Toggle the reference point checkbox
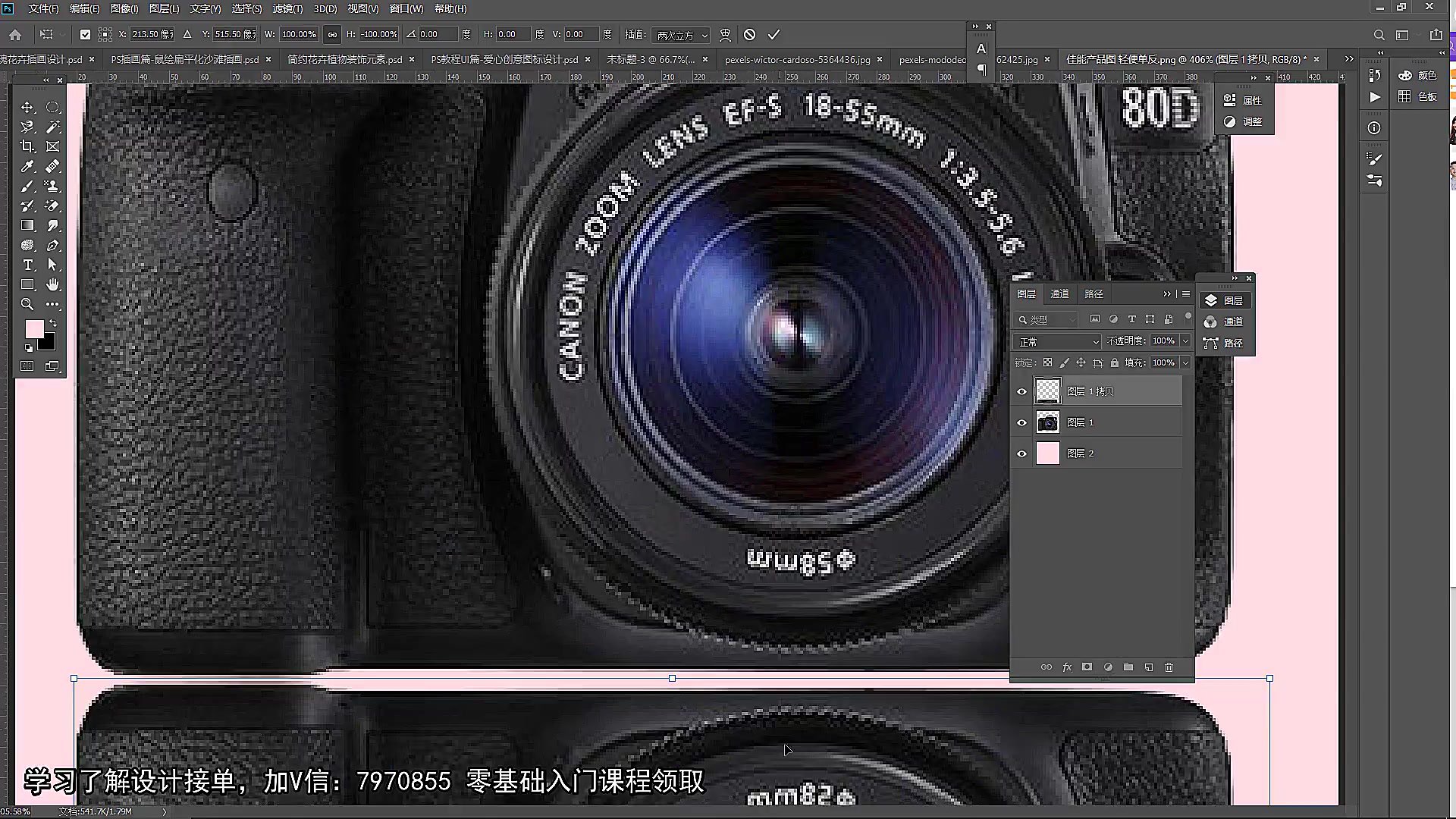The height and width of the screenshot is (819, 1456). [85, 35]
